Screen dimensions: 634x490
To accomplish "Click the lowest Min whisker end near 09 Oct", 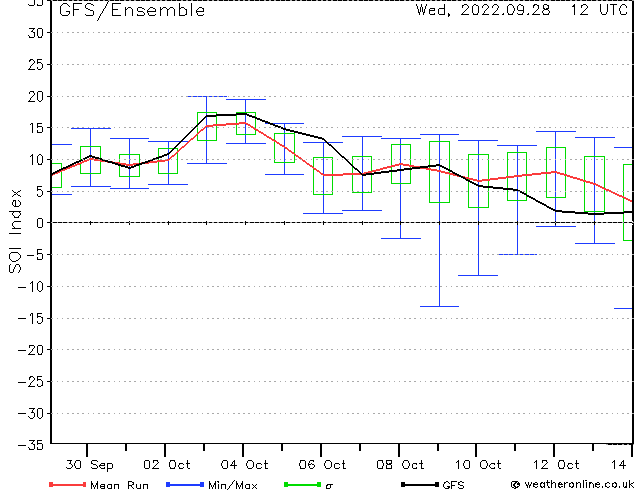I will point(440,306).
